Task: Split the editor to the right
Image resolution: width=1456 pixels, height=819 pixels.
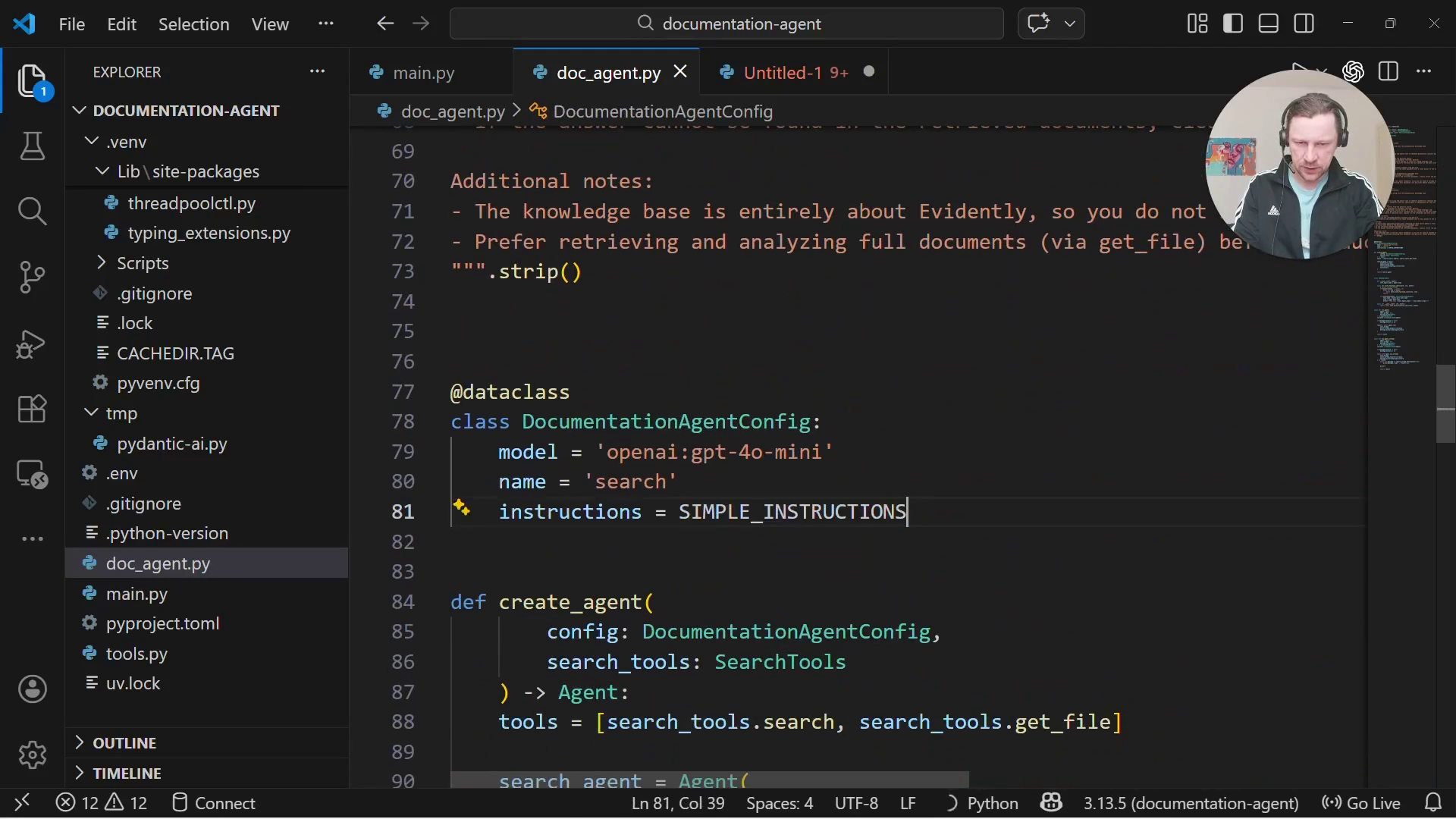Action: point(1389,72)
